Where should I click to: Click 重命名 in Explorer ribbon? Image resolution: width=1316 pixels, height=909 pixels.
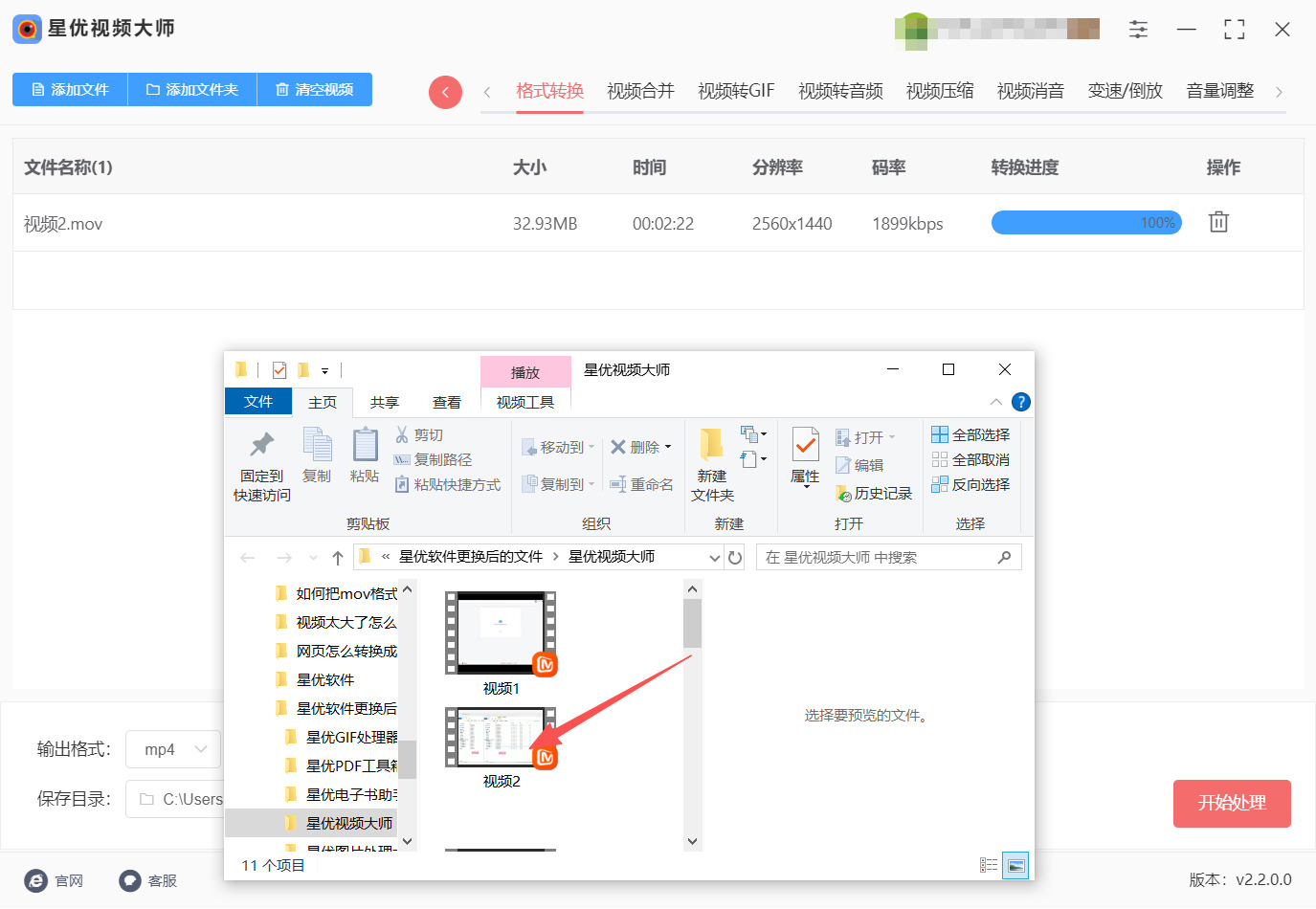(641, 485)
